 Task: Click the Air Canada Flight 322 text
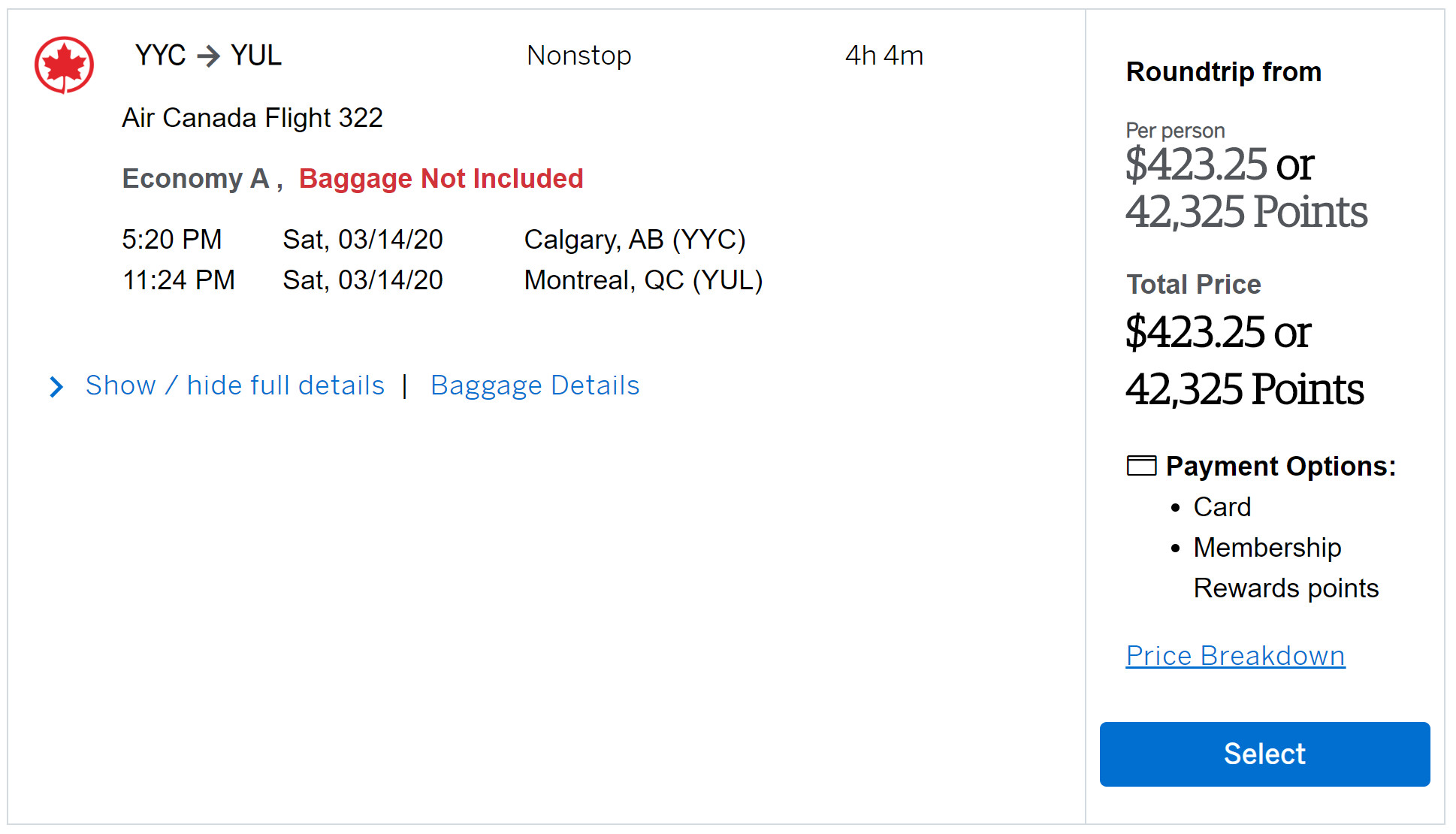(252, 118)
